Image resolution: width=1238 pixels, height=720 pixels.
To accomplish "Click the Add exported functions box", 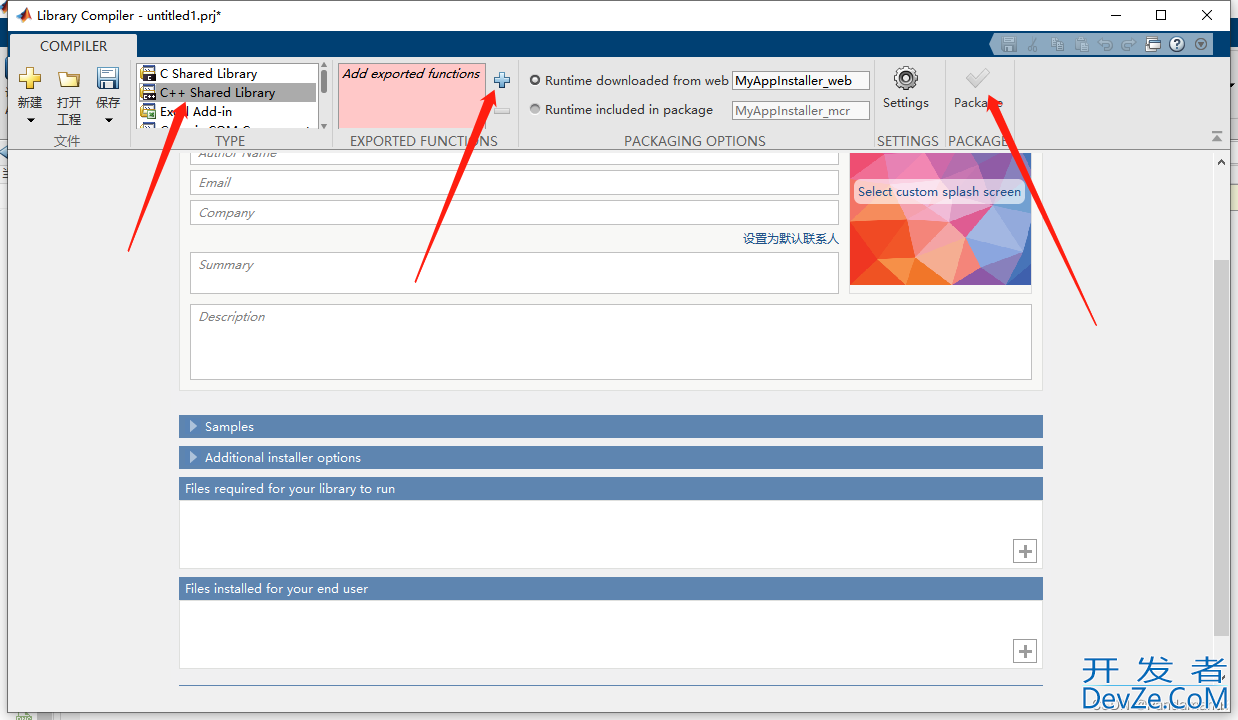I will tap(411, 96).
